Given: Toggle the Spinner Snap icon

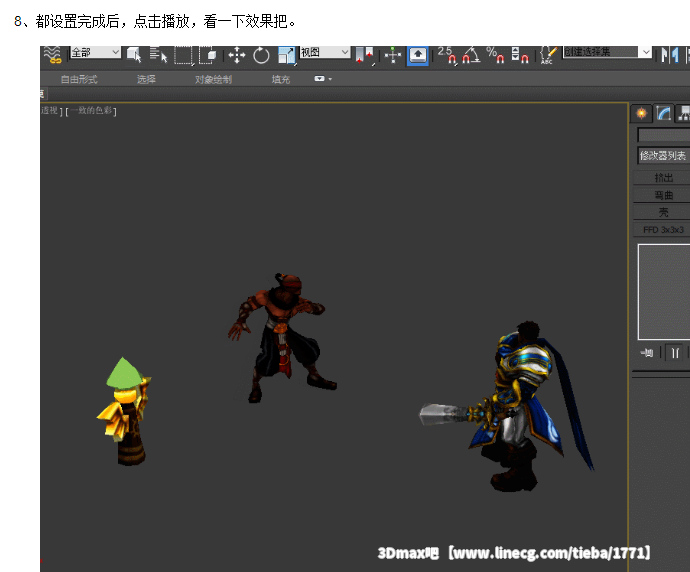Looking at the screenshot, I should [x=519, y=55].
